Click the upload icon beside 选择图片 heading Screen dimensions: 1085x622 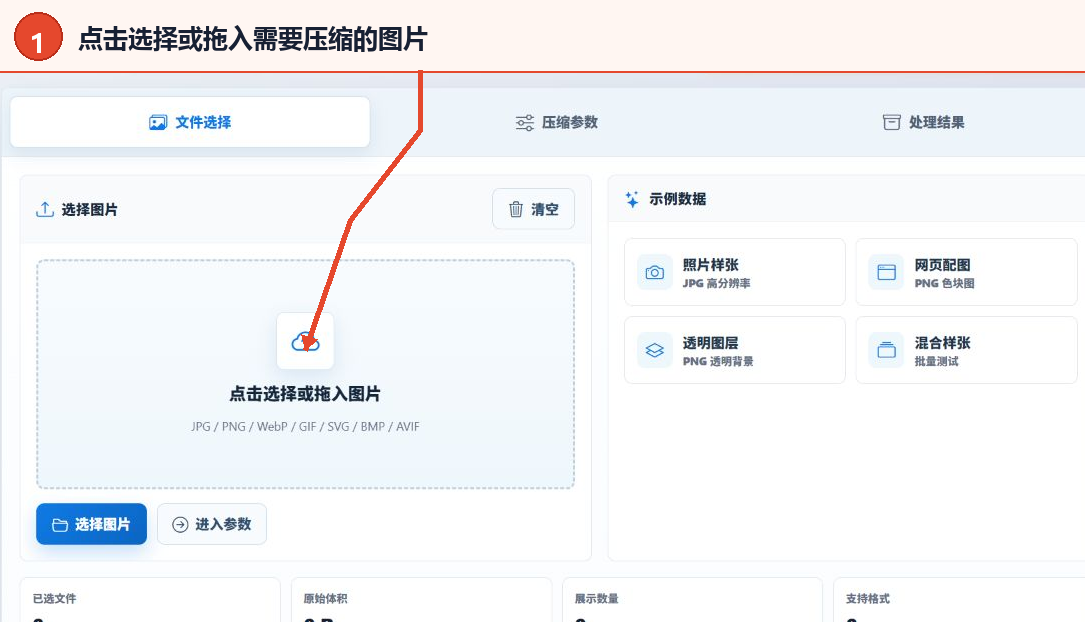click(45, 209)
